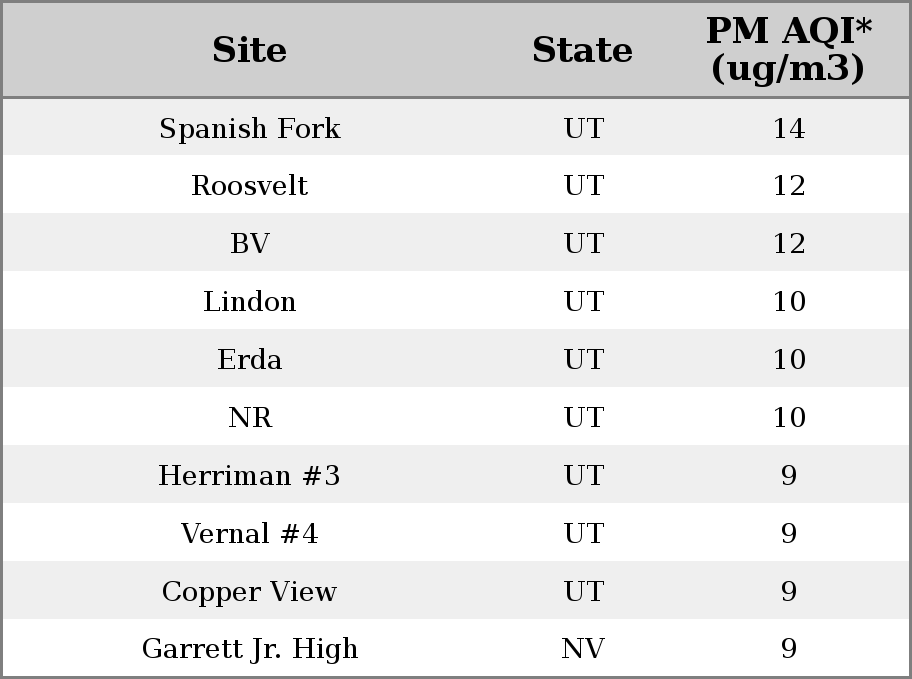The image size is (912, 679).
Task: Select the UT cell for Copper View
Action: click(x=584, y=591)
